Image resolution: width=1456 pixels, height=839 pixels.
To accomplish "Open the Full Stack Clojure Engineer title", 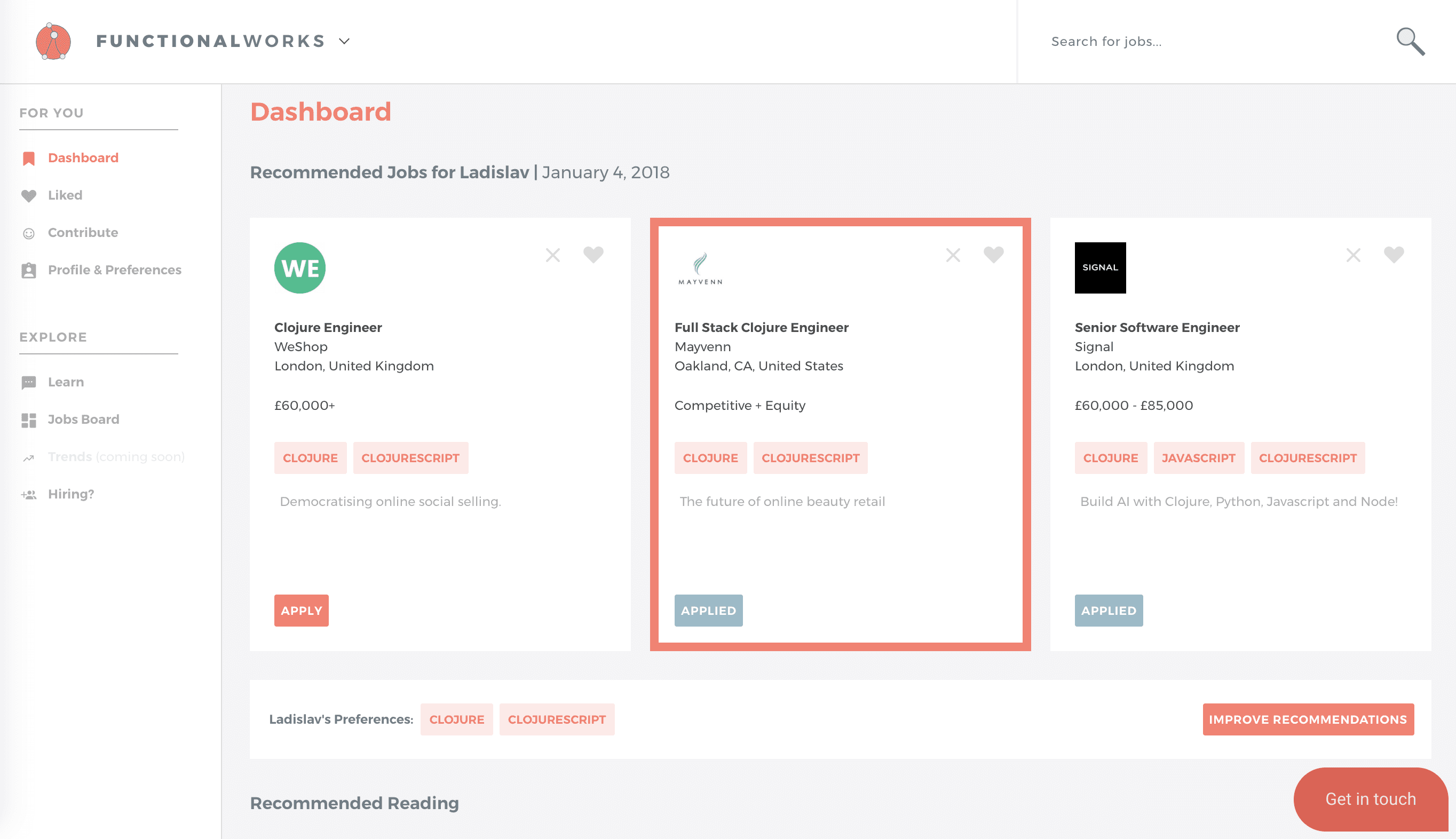I will point(761,327).
